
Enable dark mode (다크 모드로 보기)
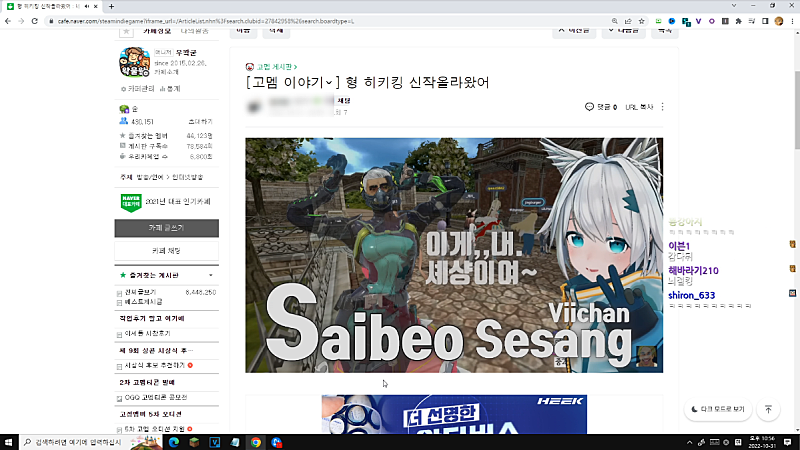tap(718, 409)
